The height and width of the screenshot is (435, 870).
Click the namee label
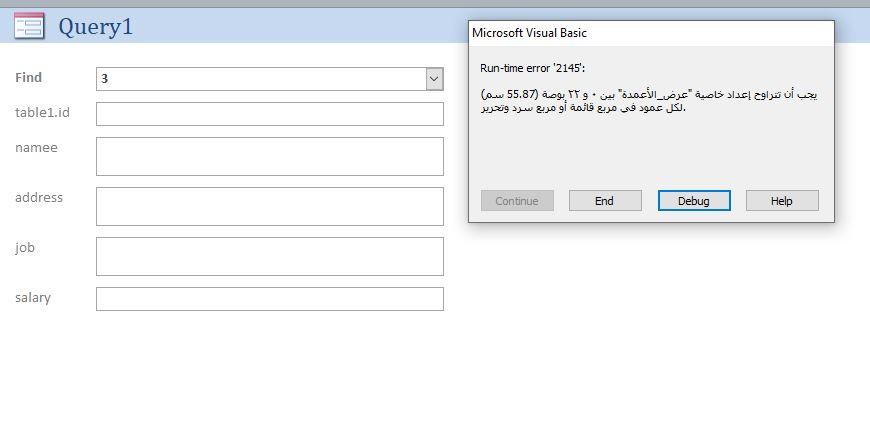pyautogui.click(x=36, y=148)
